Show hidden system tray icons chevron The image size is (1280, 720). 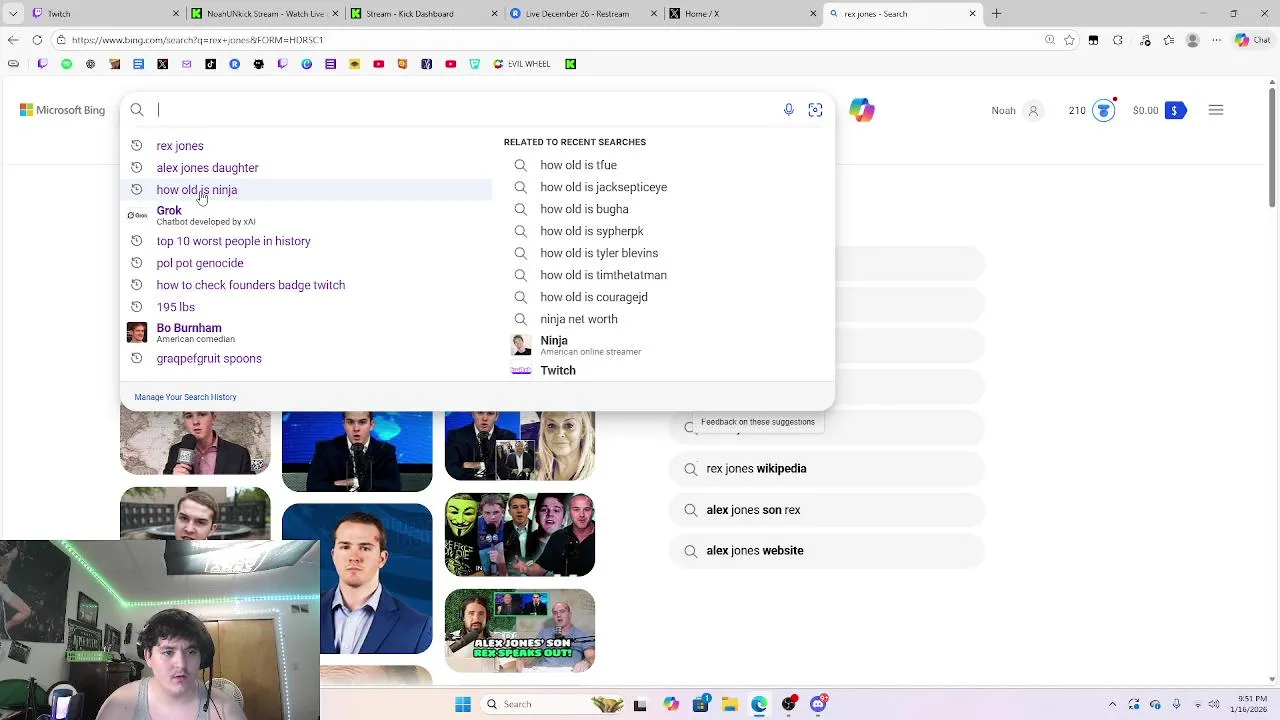point(1112,704)
